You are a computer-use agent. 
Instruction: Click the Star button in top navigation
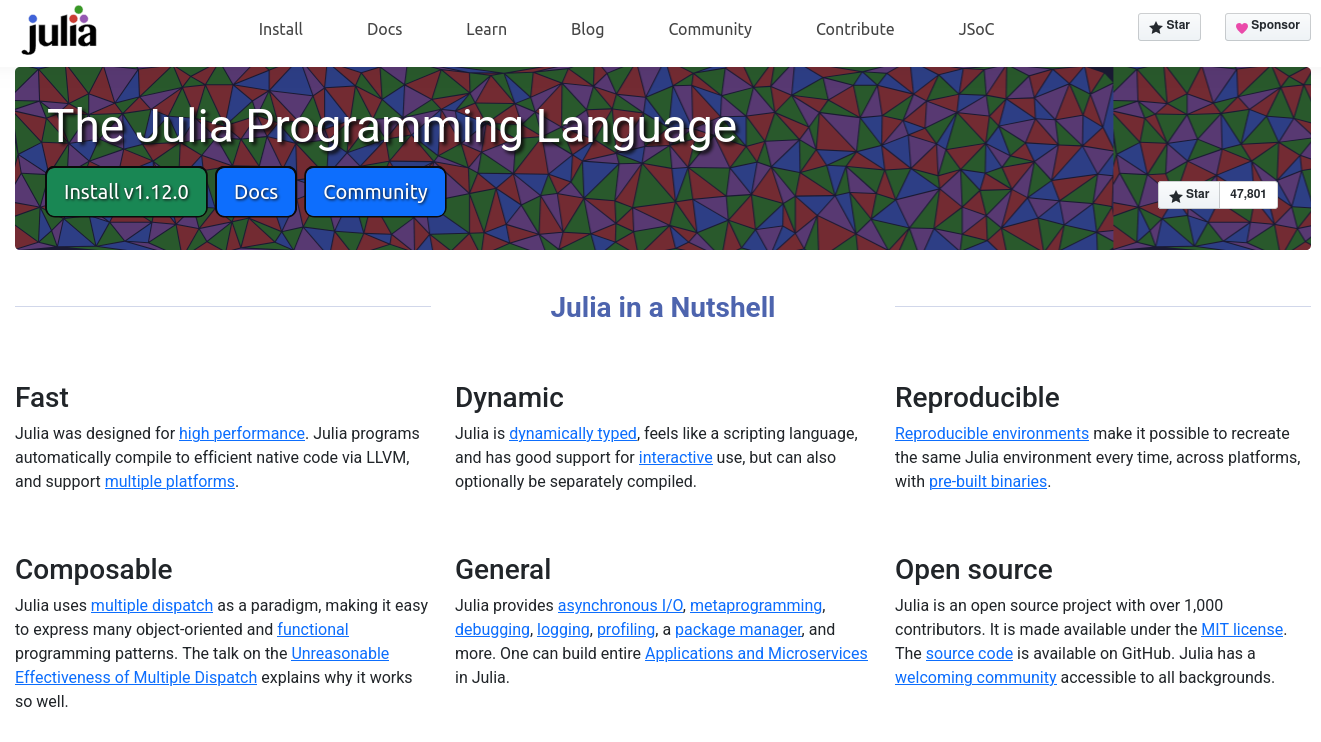(x=1169, y=27)
